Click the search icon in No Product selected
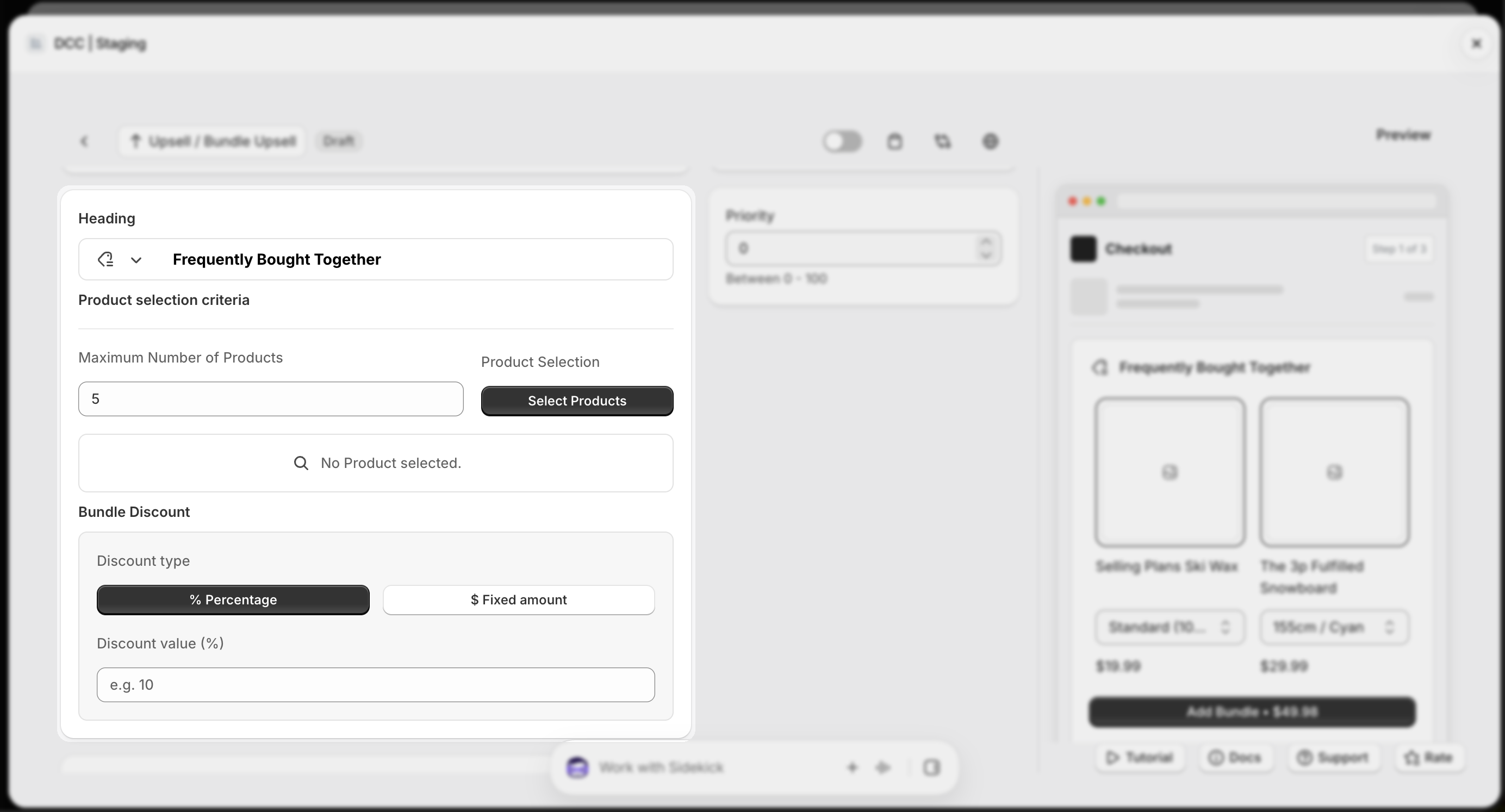The image size is (1505, 812). [301, 463]
